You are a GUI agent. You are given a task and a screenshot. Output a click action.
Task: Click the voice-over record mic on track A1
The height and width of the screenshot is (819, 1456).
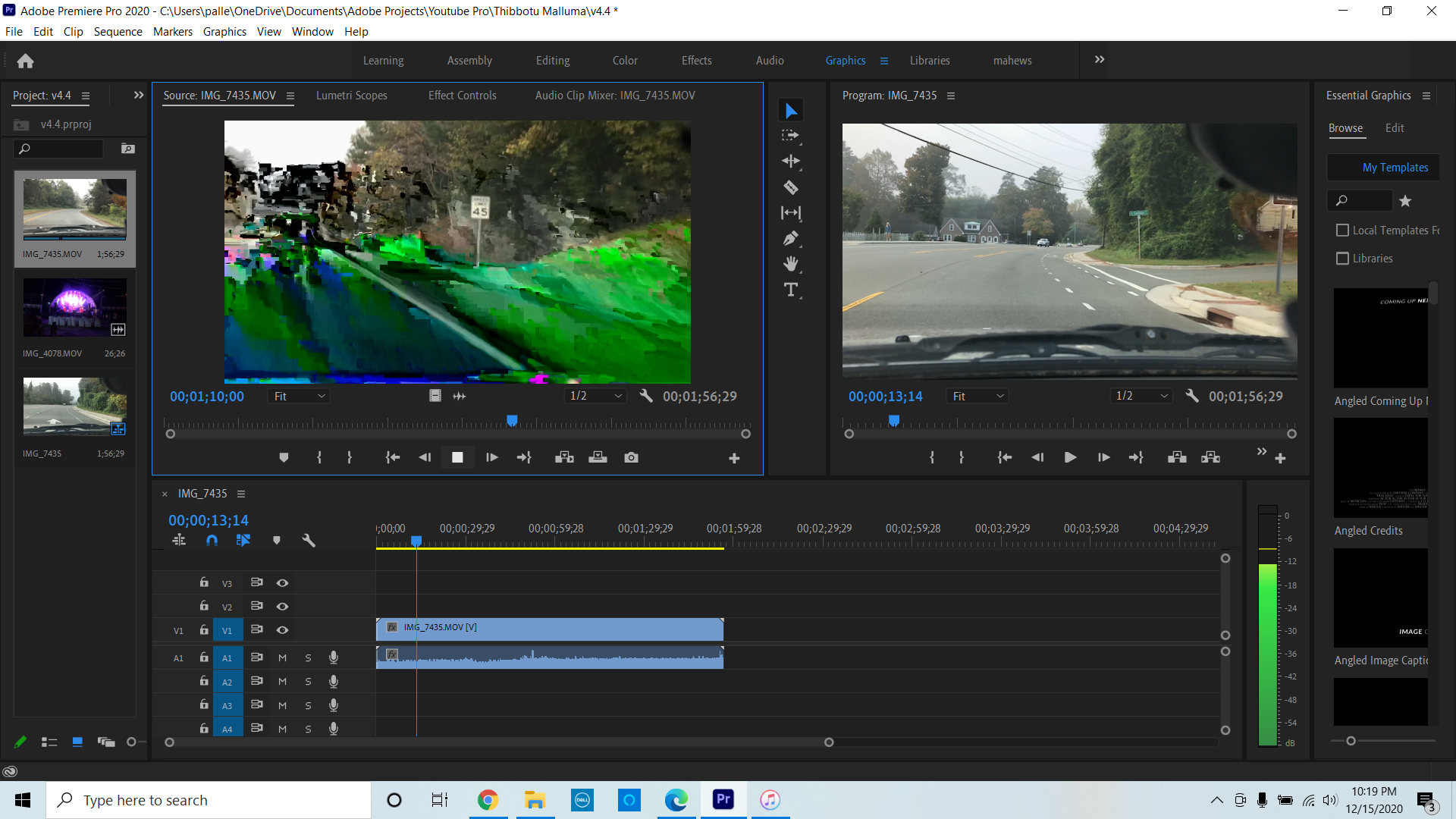pos(334,657)
